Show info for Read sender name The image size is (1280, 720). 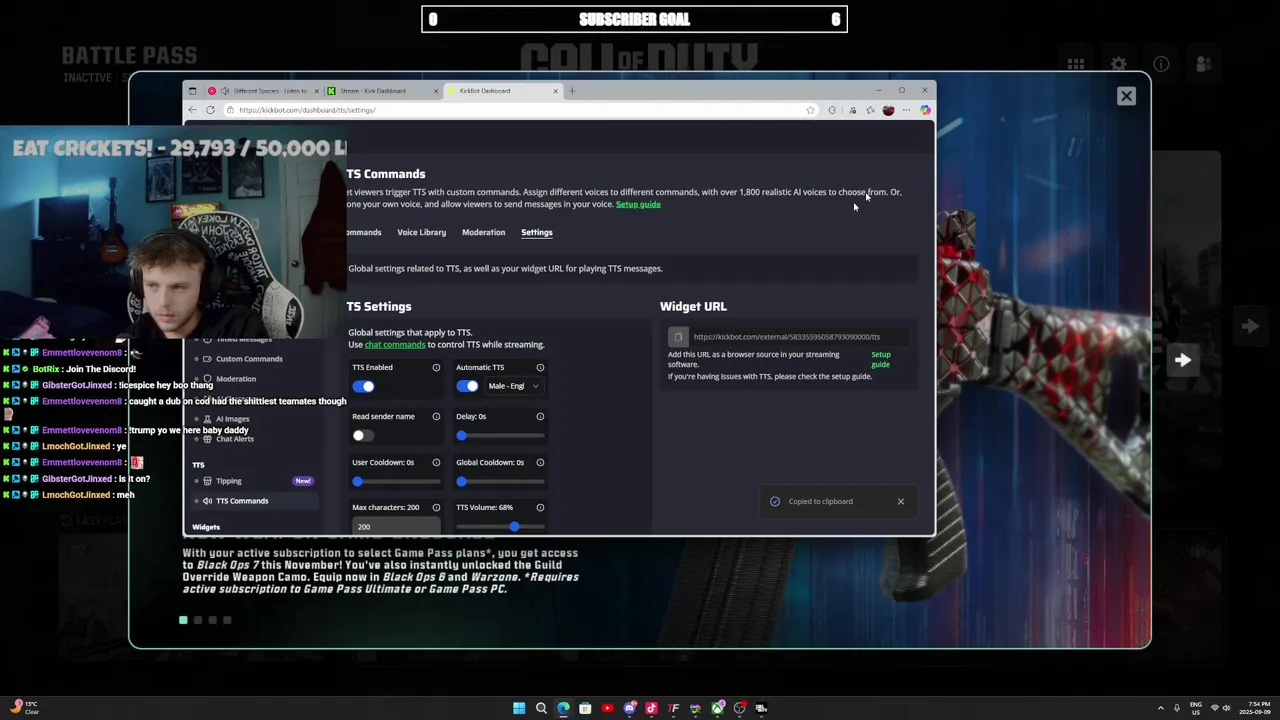436,416
